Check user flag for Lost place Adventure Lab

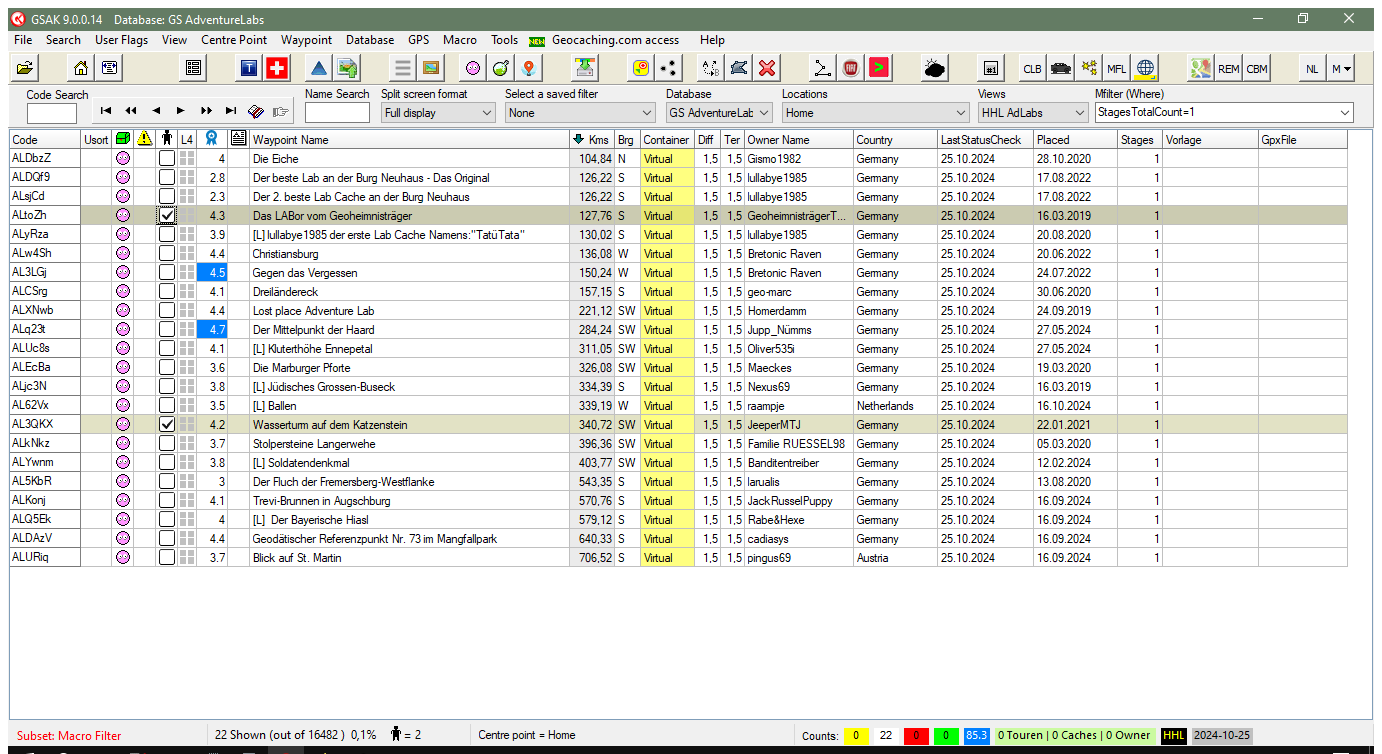167,310
